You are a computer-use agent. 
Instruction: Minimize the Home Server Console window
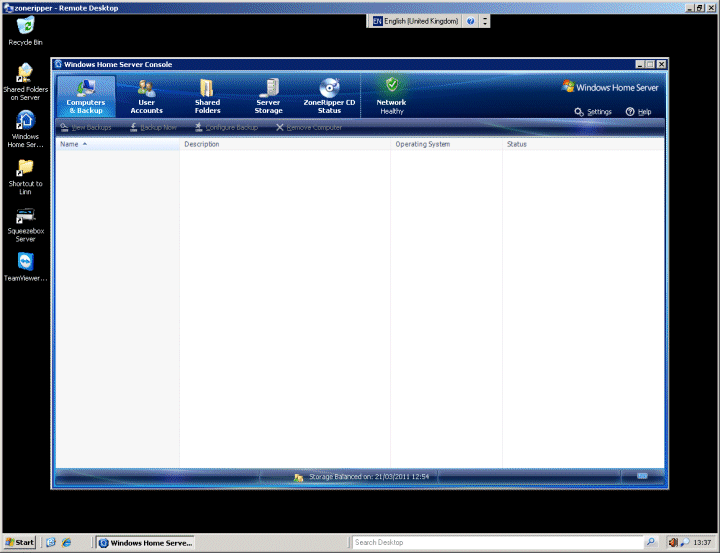pos(640,65)
